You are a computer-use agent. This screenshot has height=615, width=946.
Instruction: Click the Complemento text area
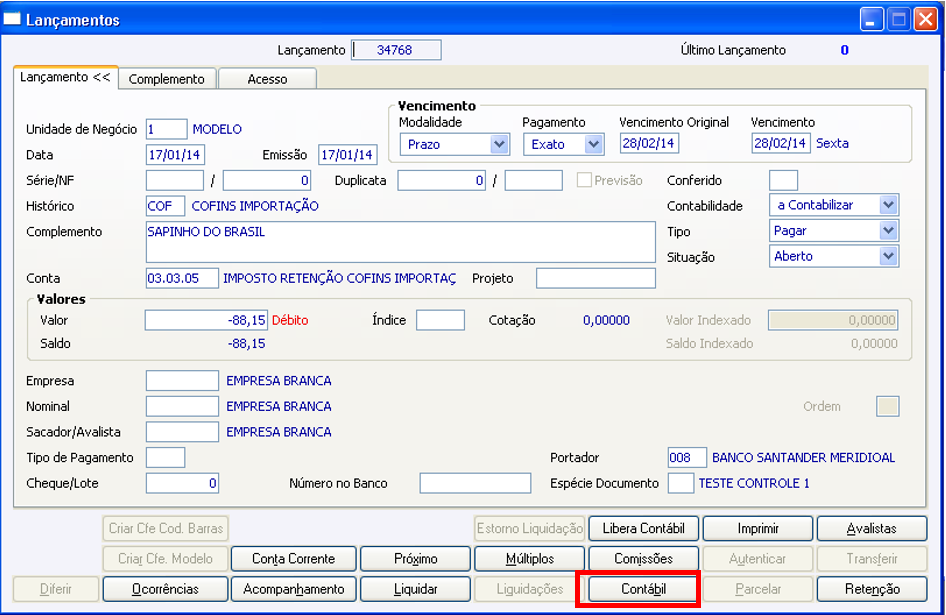tap(401, 242)
